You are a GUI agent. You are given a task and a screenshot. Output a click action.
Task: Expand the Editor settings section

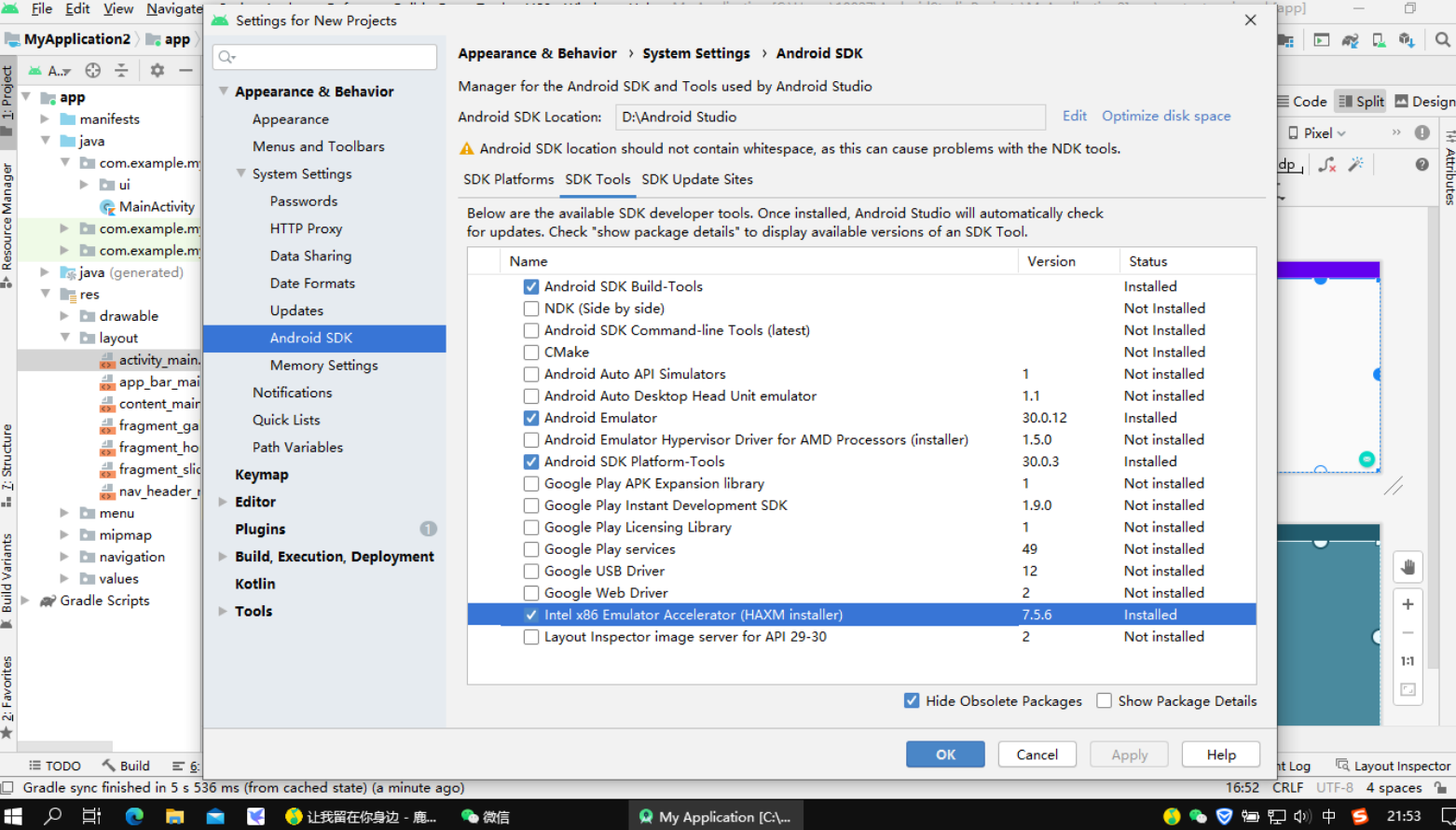pyautogui.click(x=224, y=502)
